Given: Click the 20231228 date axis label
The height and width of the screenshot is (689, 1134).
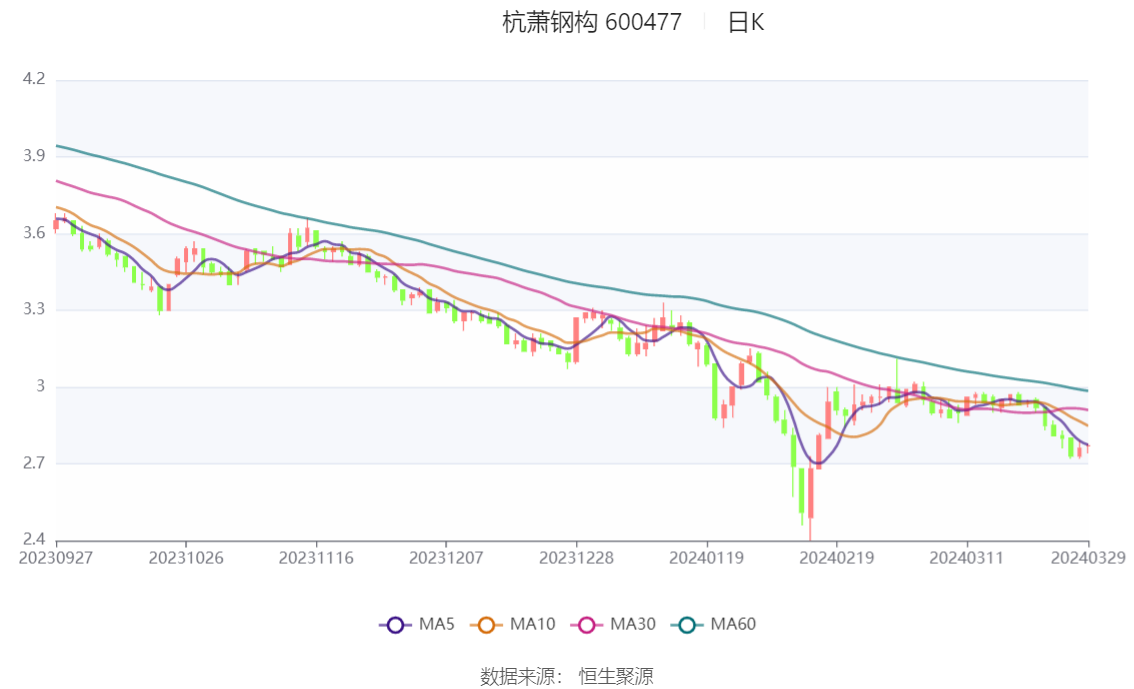Looking at the screenshot, I should click(x=576, y=557).
